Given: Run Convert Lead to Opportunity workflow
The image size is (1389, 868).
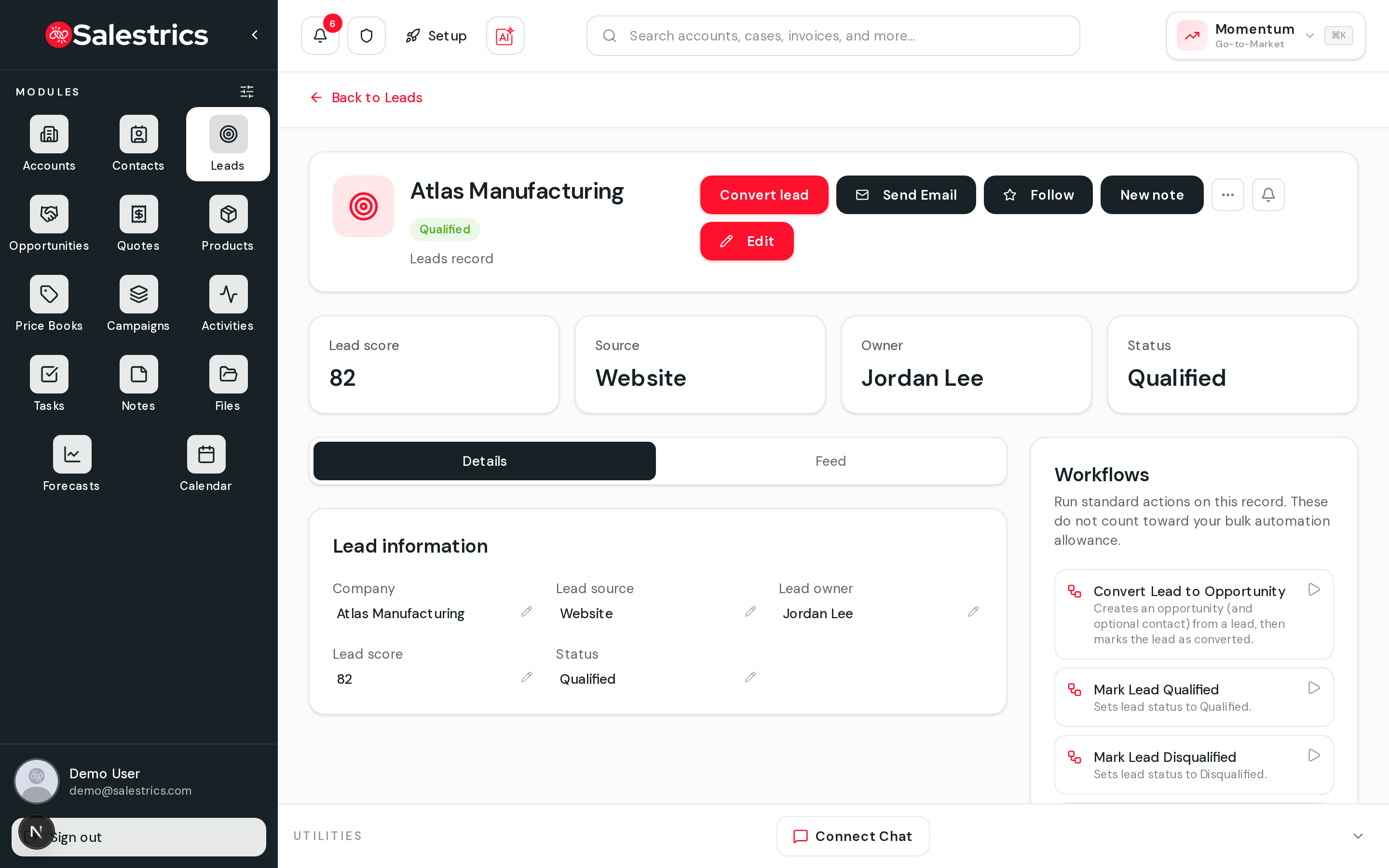Looking at the screenshot, I should pos(1314,590).
